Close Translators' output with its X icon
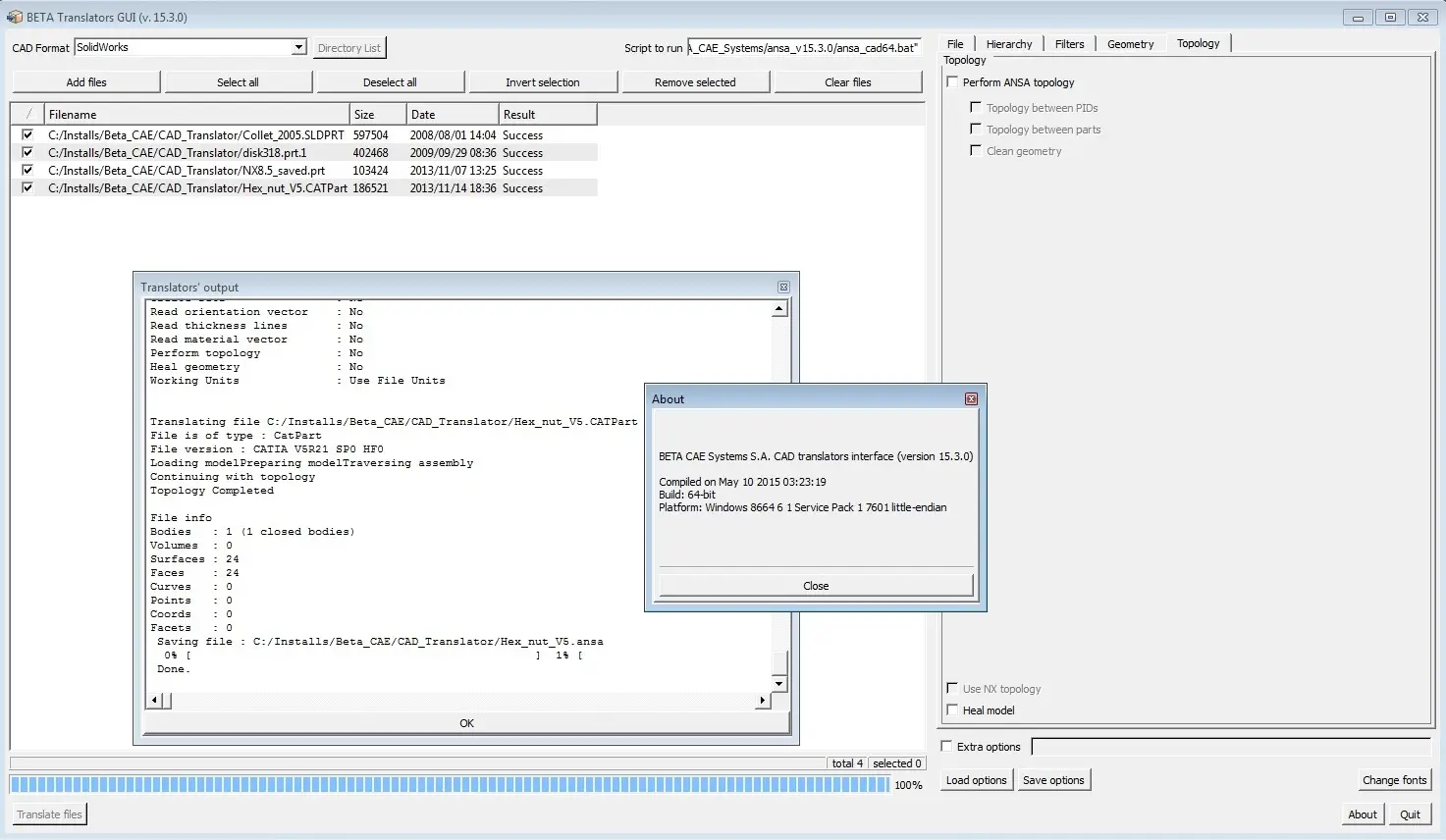1446x840 pixels. coord(783,288)
